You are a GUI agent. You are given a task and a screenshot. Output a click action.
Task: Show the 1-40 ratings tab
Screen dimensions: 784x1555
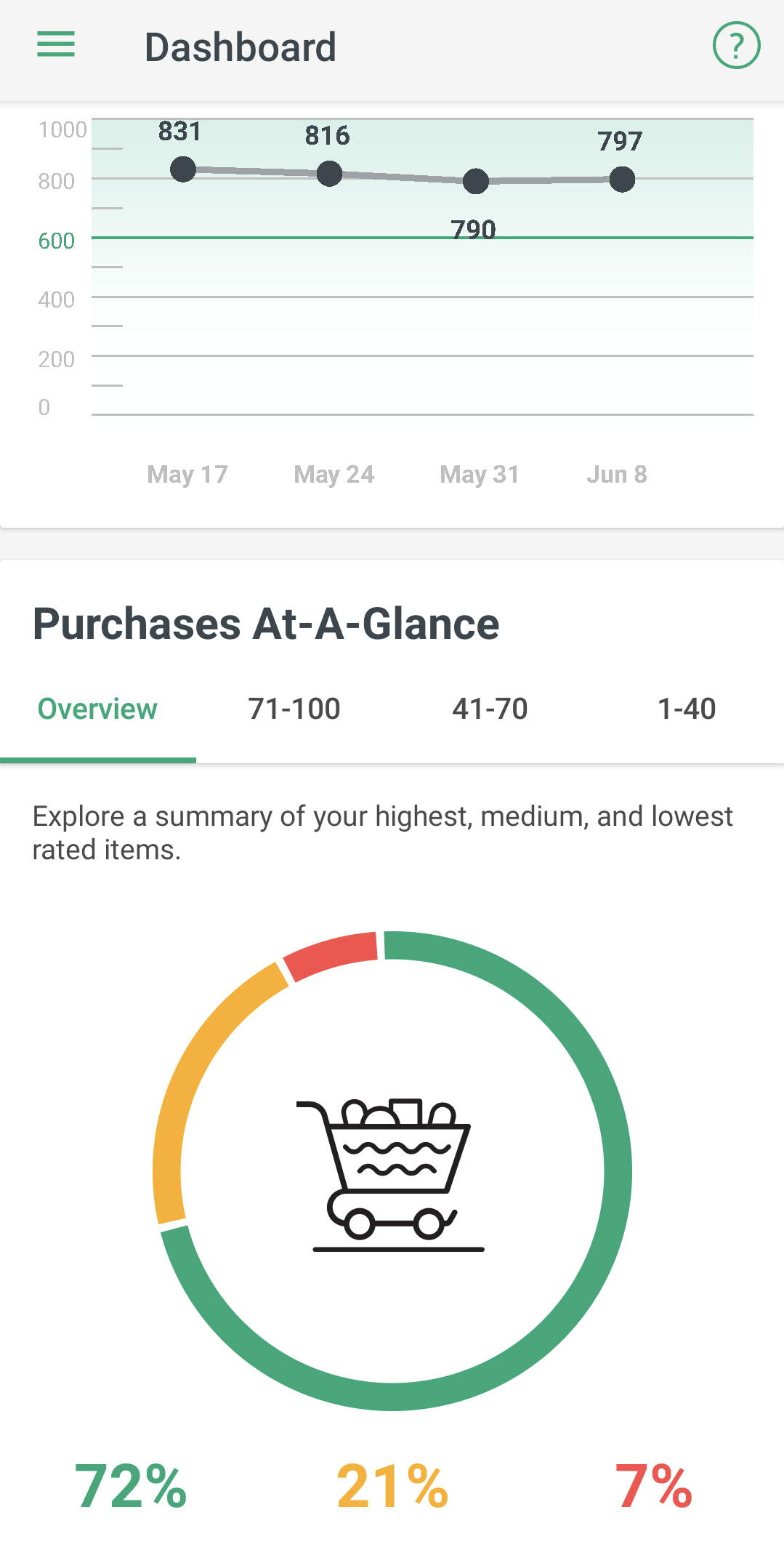coord(686,709)
